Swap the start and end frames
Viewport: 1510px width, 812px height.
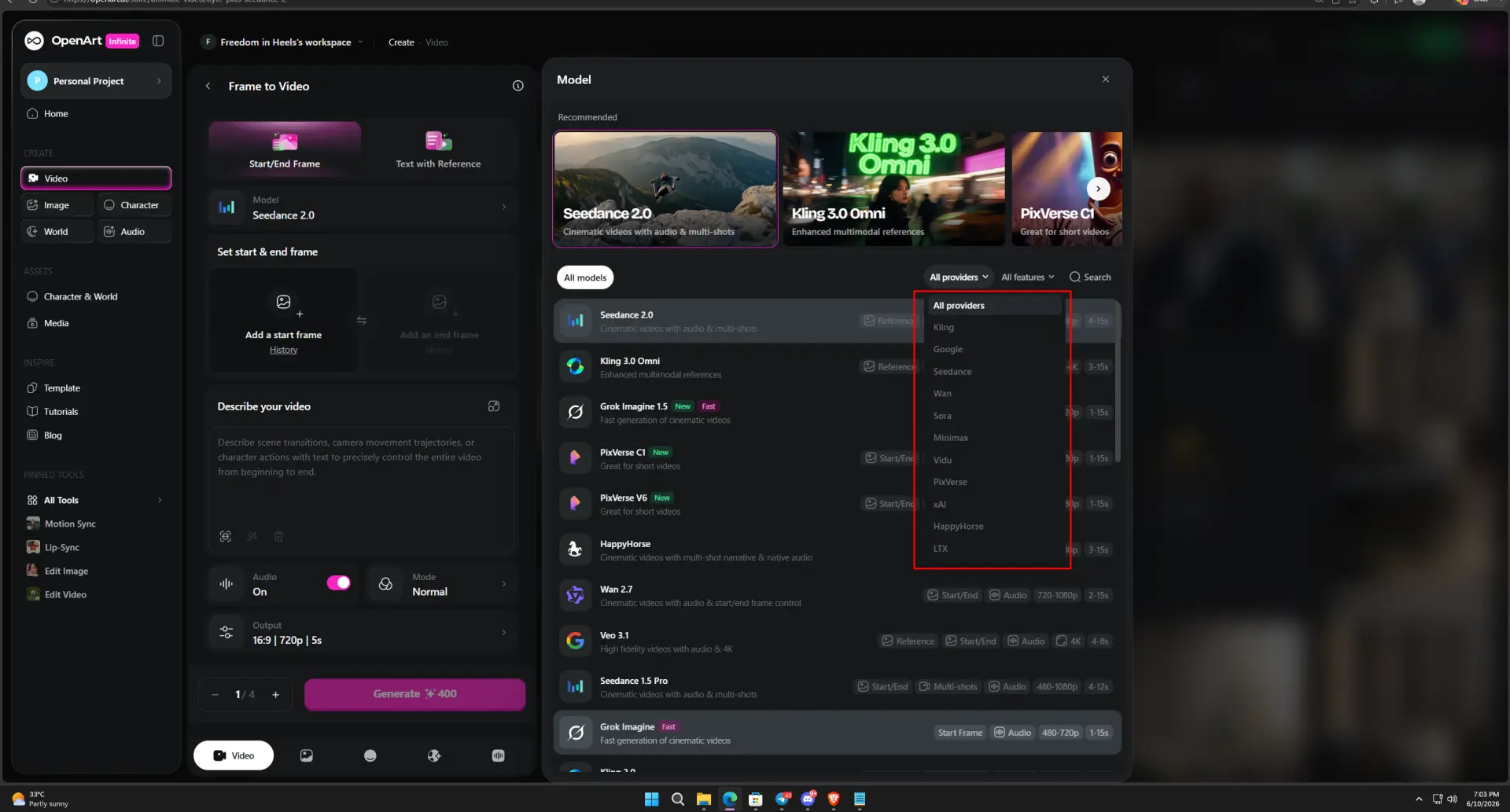pos(361,321)
